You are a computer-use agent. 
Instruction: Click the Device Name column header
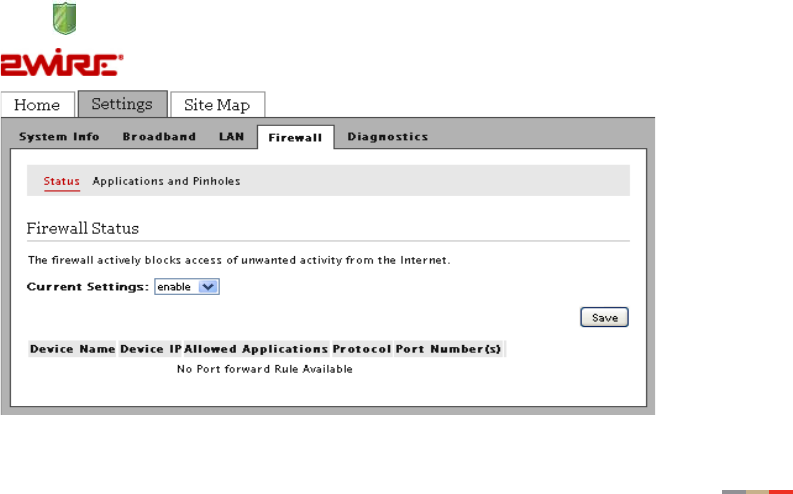click(x=72, y=349)
